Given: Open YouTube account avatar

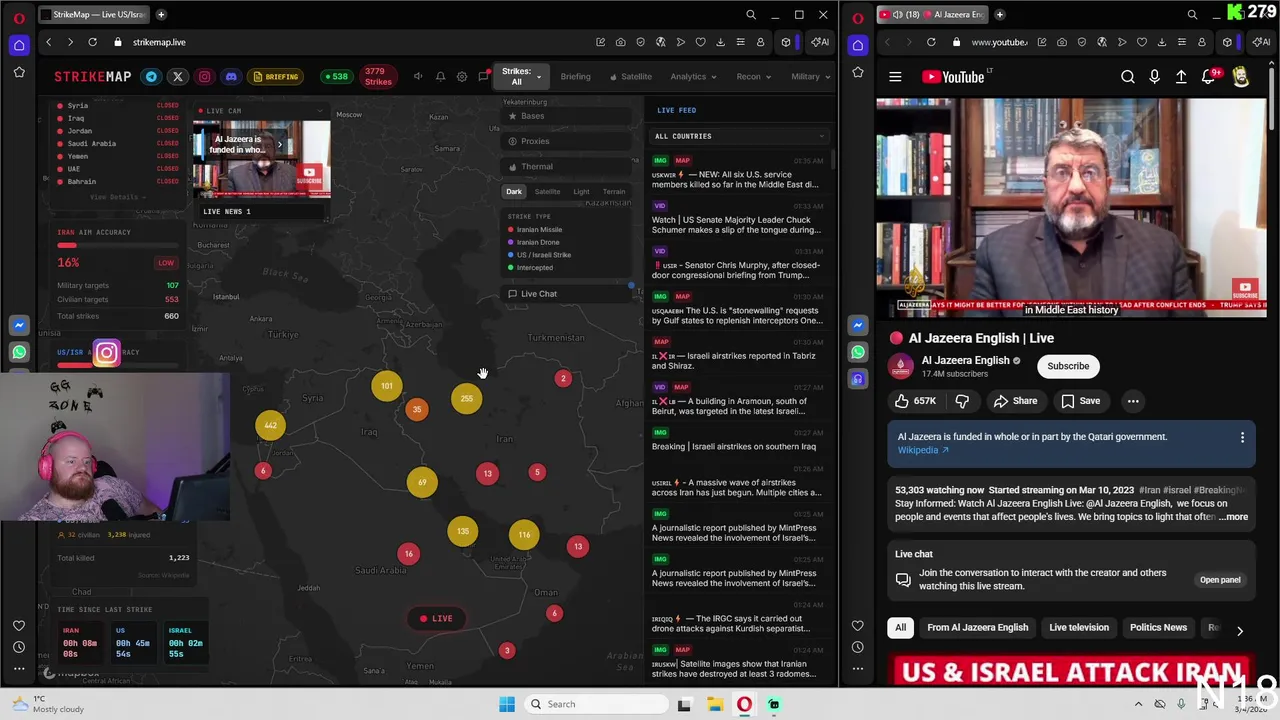Looking at the screenshot, I should pyautogui.click(x=1241, y=77).
